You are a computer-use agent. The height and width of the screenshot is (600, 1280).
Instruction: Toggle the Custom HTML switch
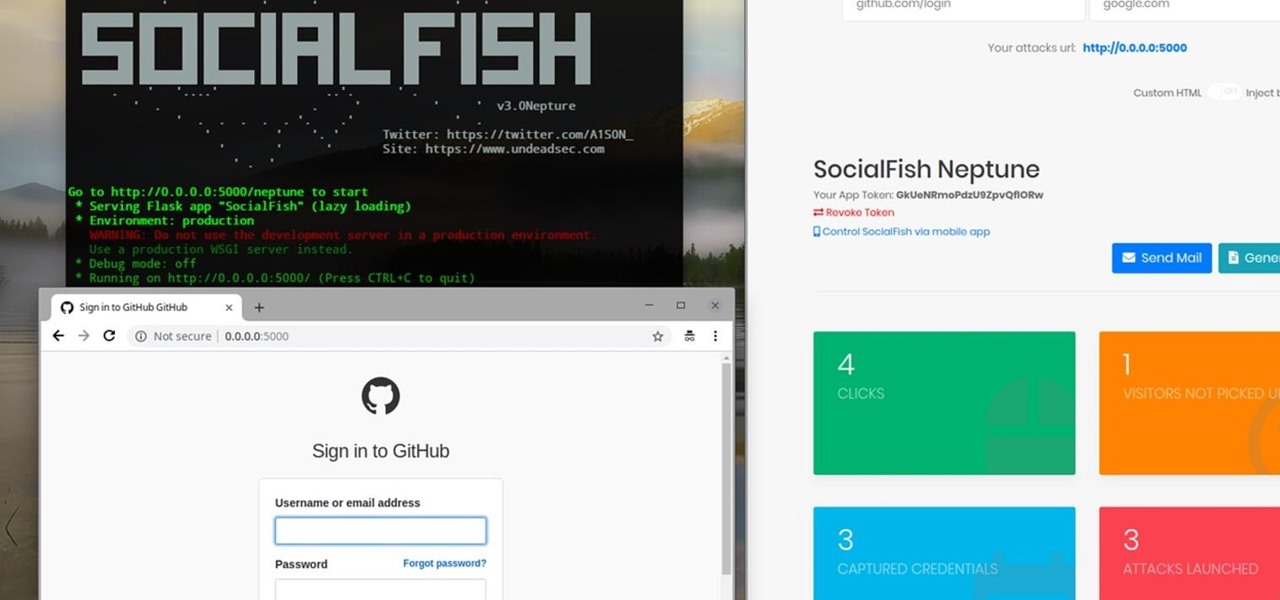(x=1224, y=92)
